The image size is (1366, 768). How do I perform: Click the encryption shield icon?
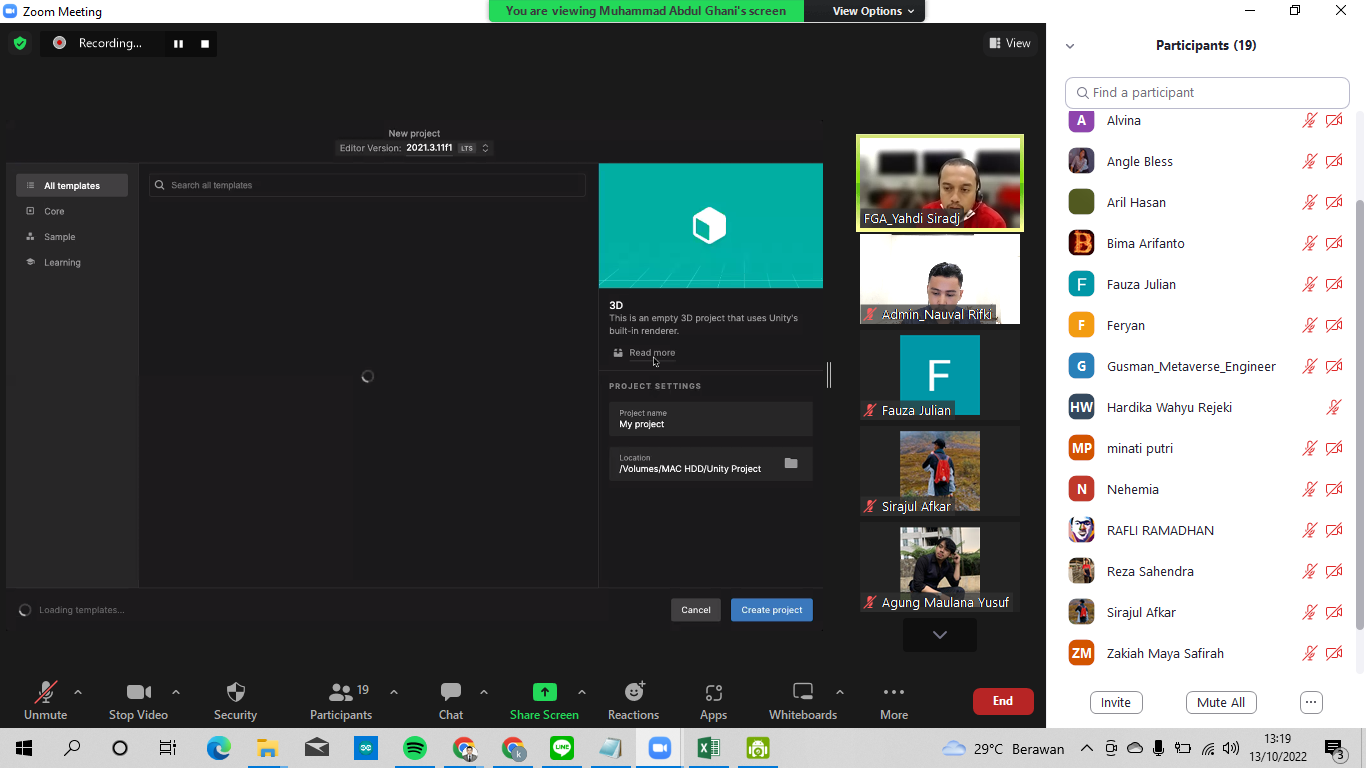pos(20,43)
